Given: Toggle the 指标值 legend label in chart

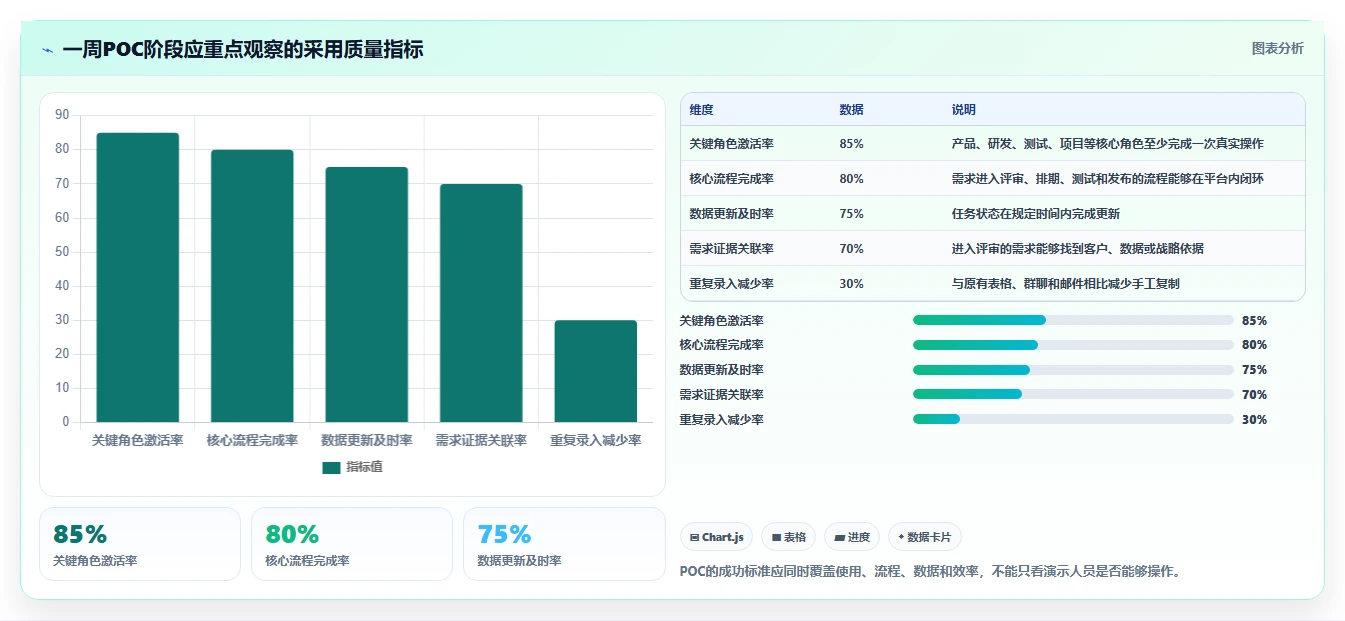Looking at the screenshot, I should pos(365,468).
